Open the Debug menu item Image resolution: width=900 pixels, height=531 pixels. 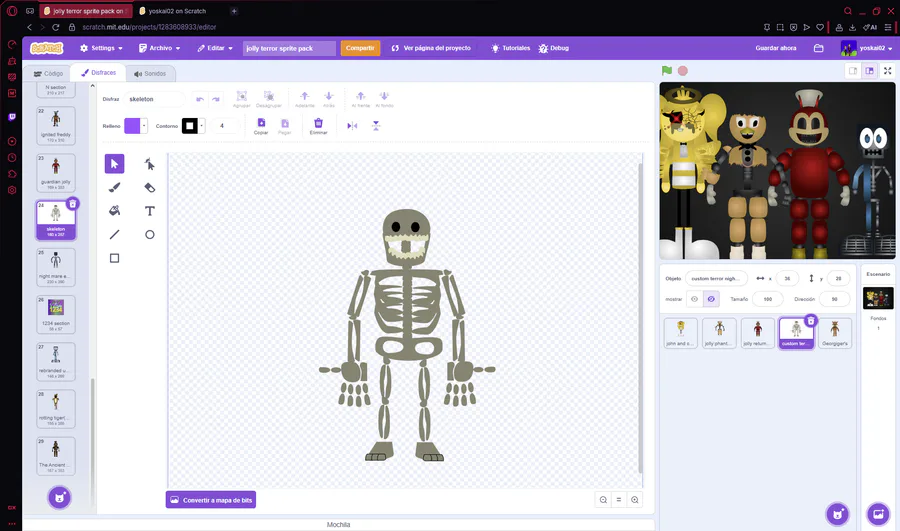(x=554, y=48)
